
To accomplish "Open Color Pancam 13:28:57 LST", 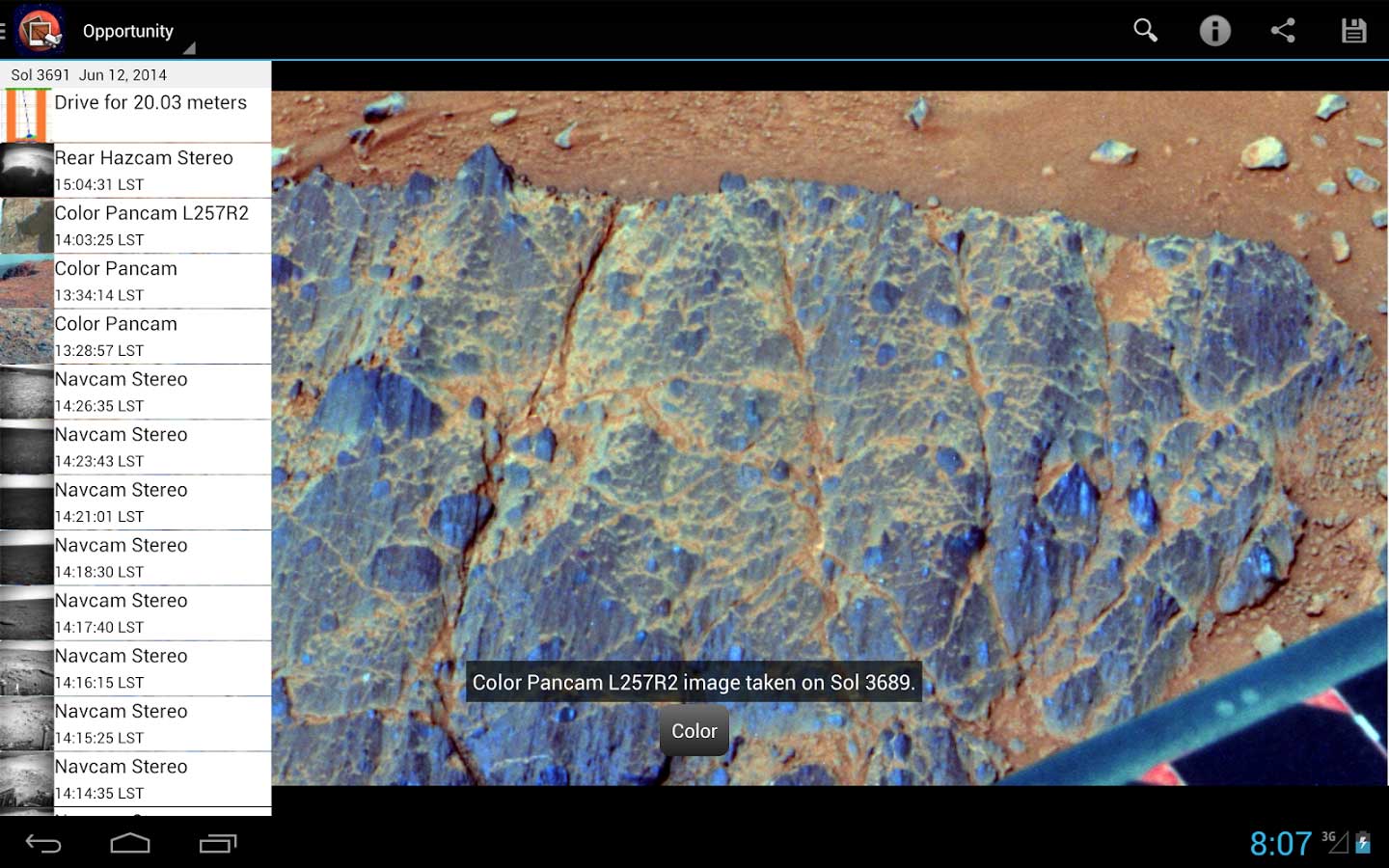I will click(x=135, y=337).
